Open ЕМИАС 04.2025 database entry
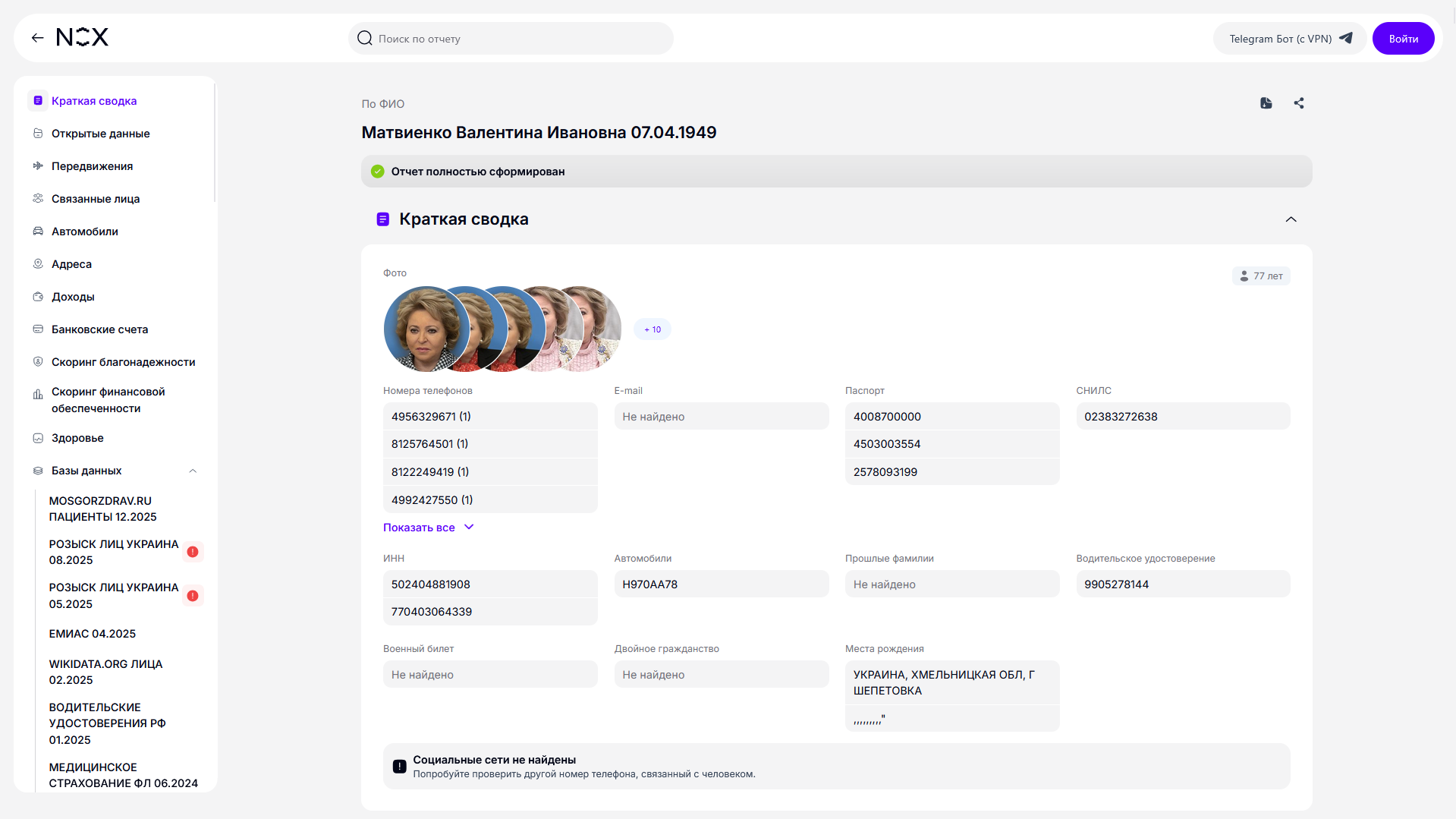This screenshot has width=1456, height=819. tap(93, 634)
